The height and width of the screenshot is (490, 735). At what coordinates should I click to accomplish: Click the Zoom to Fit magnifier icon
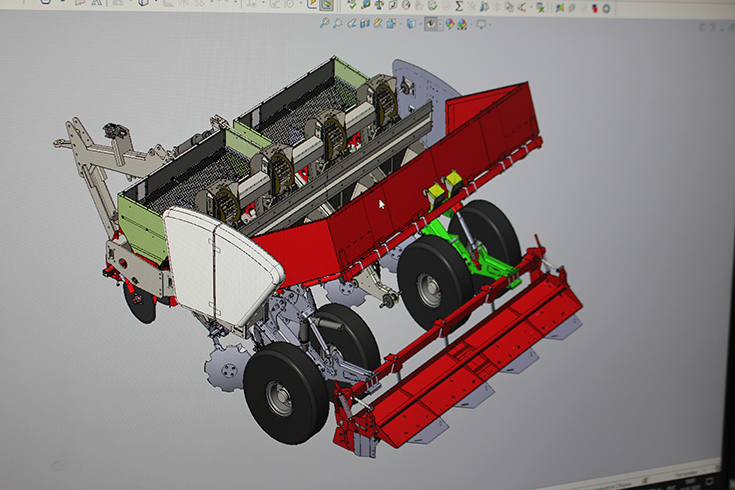(x=324, y=23)
